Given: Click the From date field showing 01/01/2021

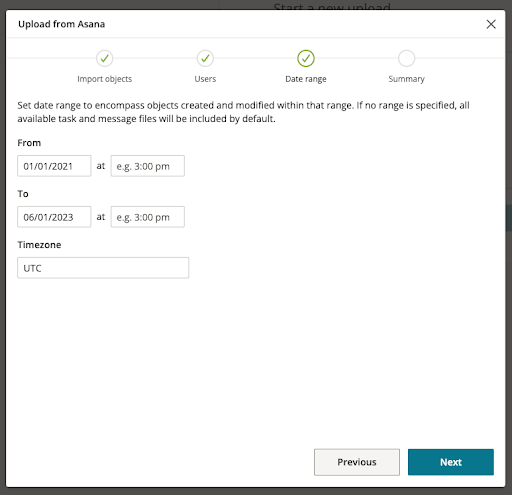Looking at the screenshot, I should (54, 166).
